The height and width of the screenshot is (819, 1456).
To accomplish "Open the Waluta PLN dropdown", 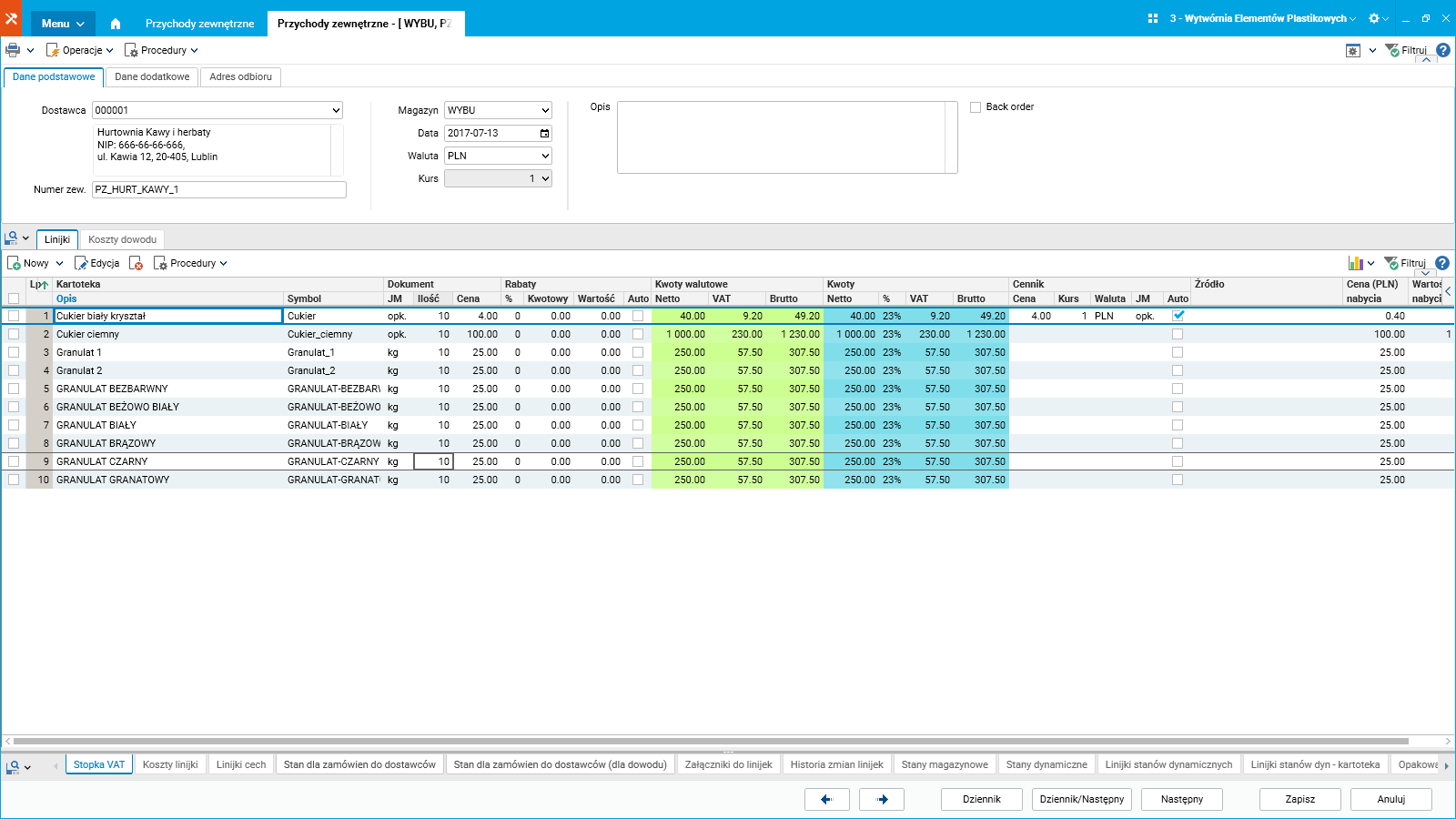I will pyautogui.click(x=545, y=156).
